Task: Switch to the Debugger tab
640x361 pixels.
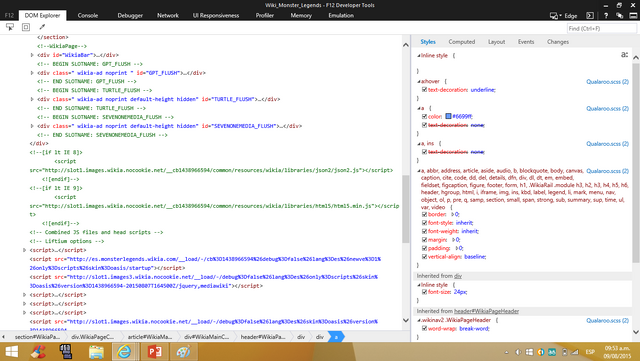Action: 130,16
